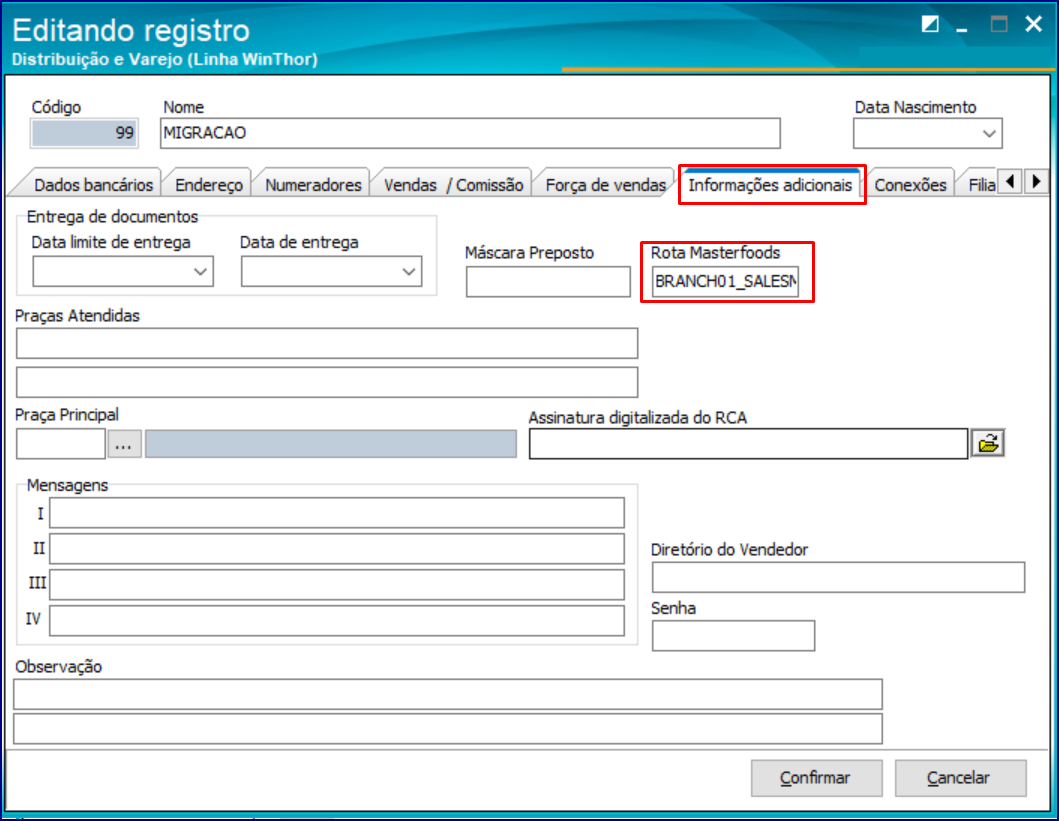The width and height of the screenshot is (1059, 821).
Task: Click the Código field showing 99
Action: point(84,133)
